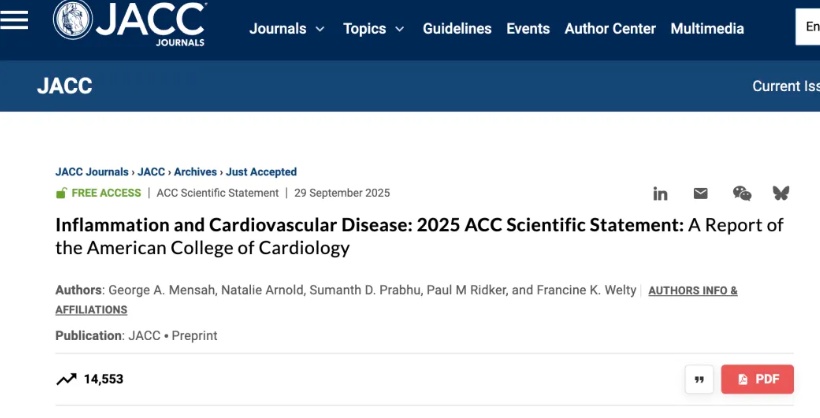View article metrics trending arrow icon

point(67,380)
